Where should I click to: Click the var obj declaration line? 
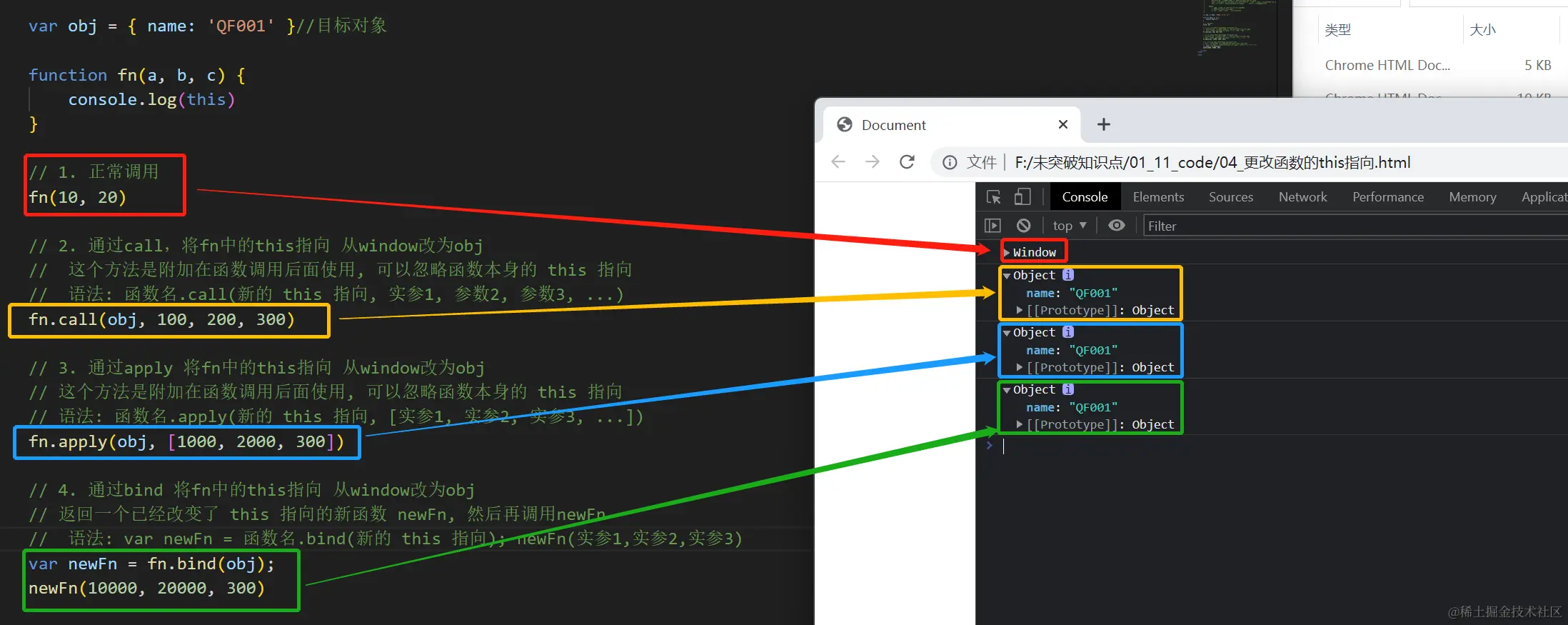coord(207,26)
